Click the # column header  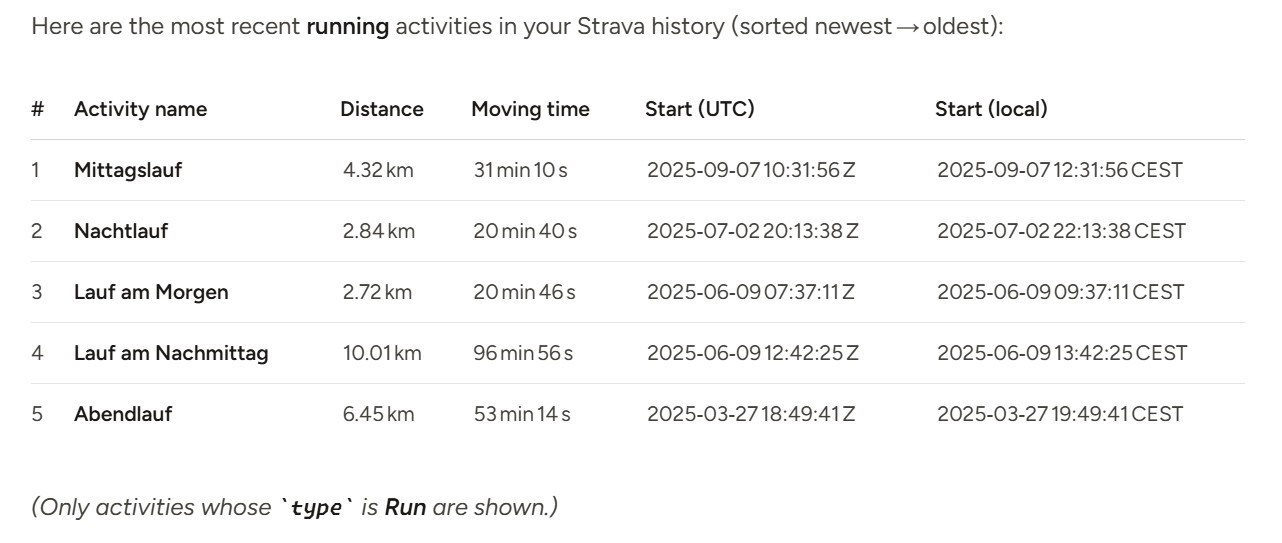[37, 109]
